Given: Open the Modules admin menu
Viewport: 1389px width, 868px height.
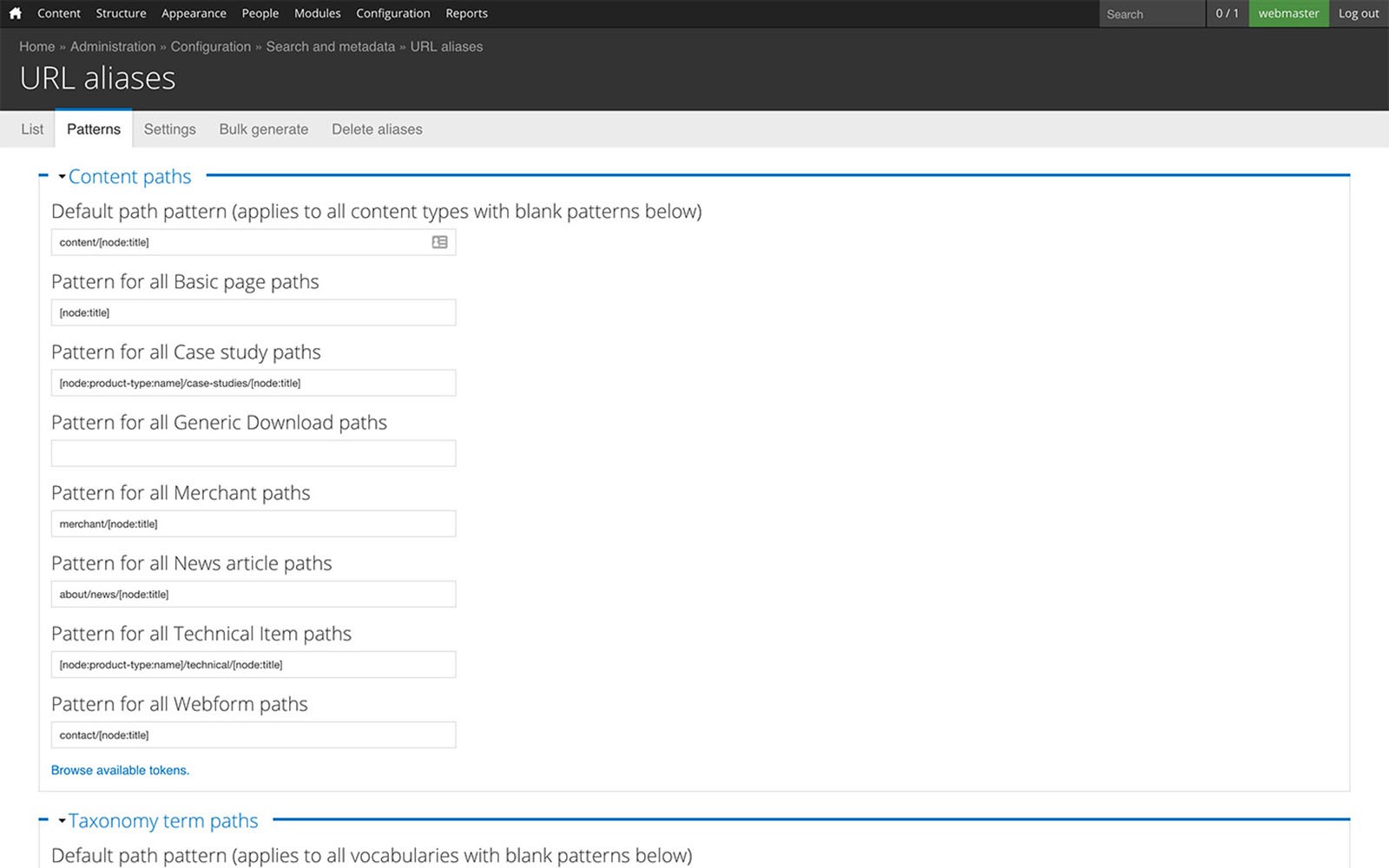Looking at the screenshot, I should 317,13.
